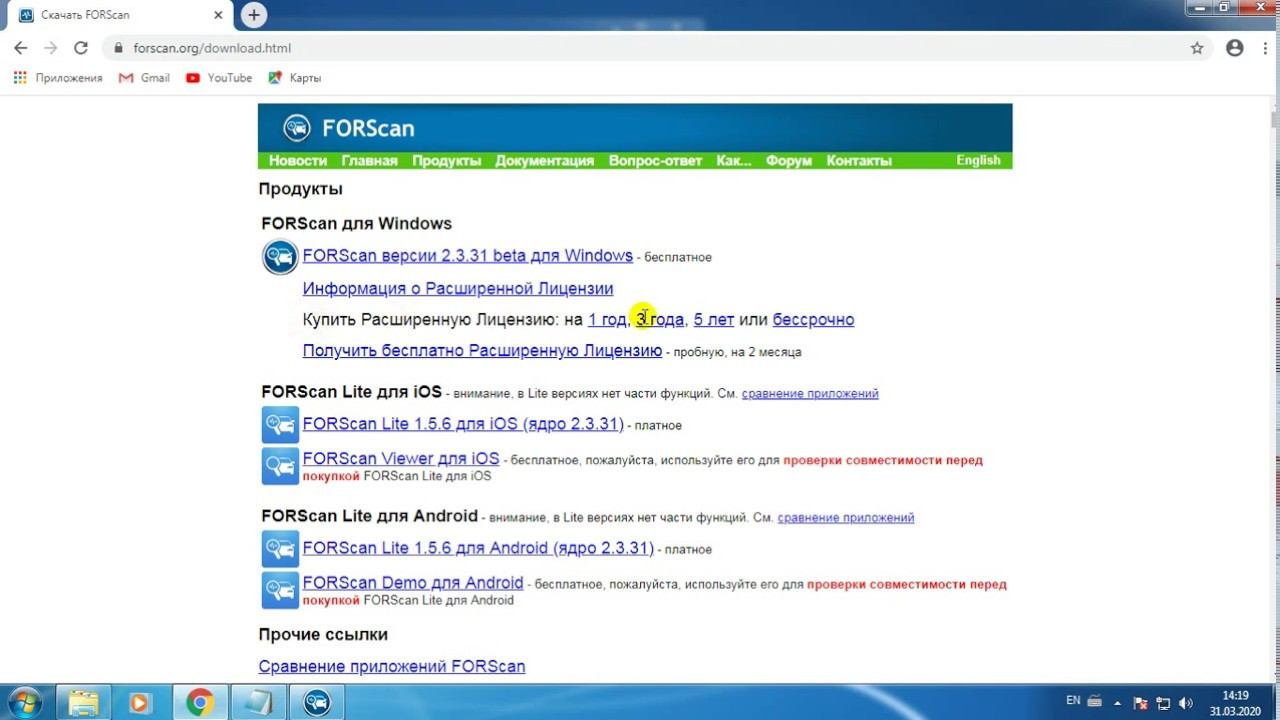Switch site language to English
1280x720 pixels.
tap(978, 160)
